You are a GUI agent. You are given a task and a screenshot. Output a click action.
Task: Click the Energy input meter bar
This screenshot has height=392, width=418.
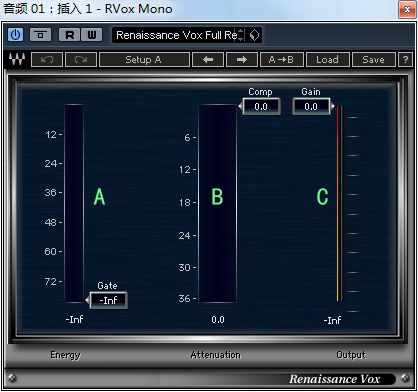(74, 203)
